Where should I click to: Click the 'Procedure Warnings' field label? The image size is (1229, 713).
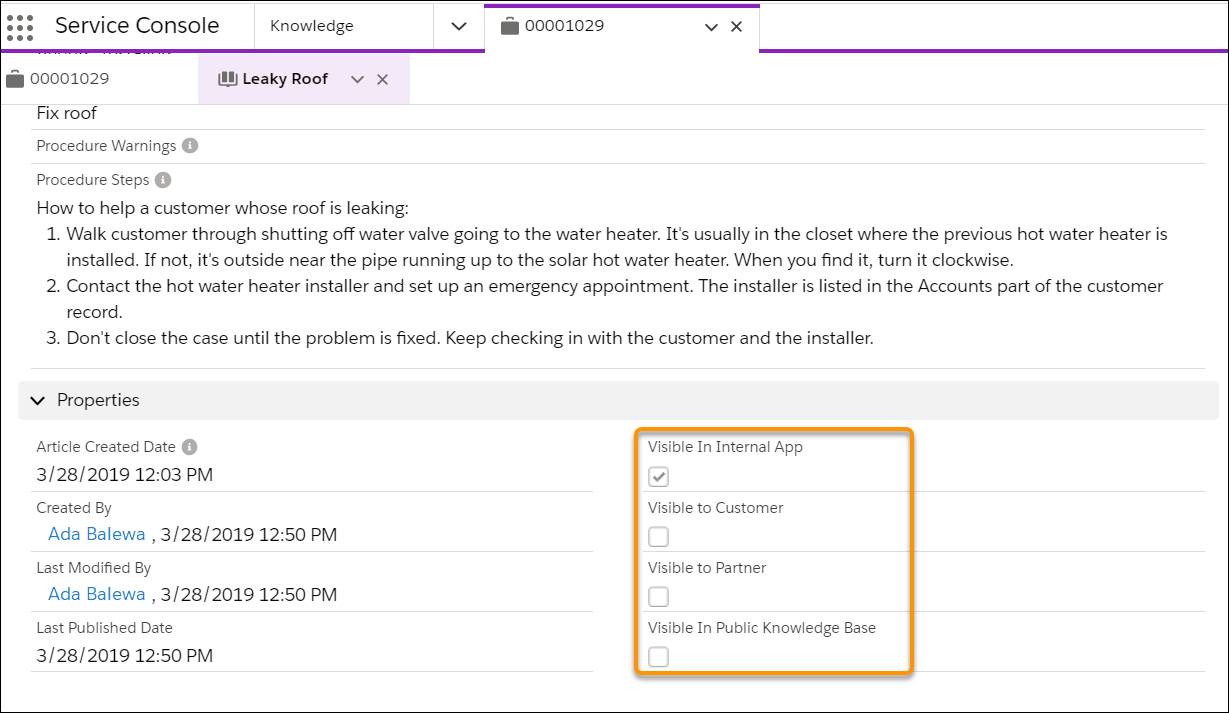tap(106, 146)
